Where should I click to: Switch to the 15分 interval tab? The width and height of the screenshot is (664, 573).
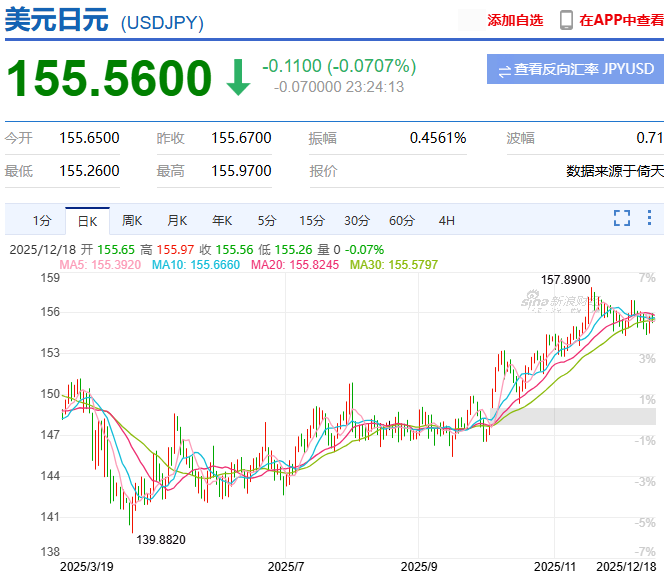(x=312, y=220)
